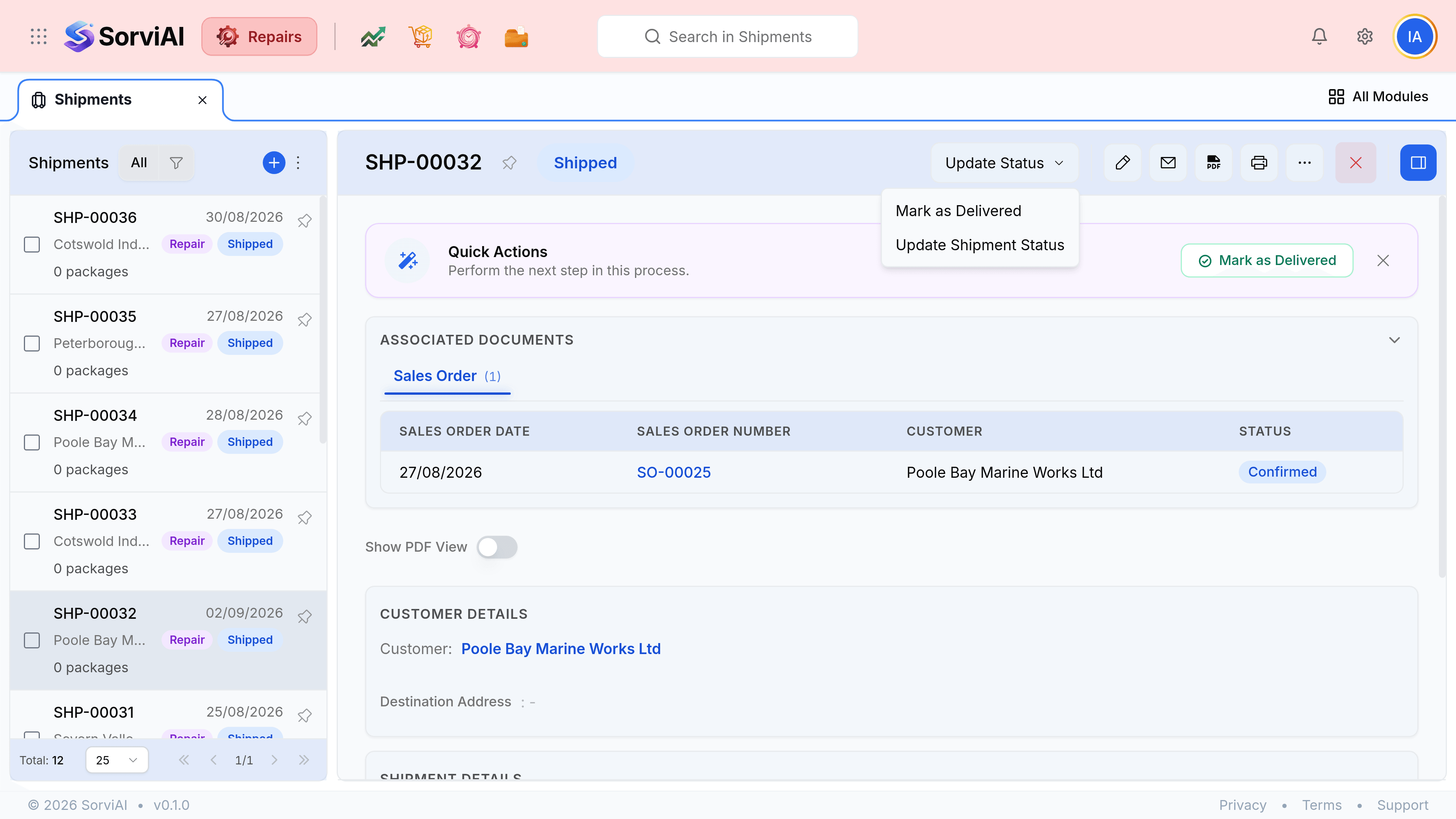Image resolution: width=1456 pixels, height=819 pixels.
Task: Open the Privacy footer link
Action: coord(1243,805)
